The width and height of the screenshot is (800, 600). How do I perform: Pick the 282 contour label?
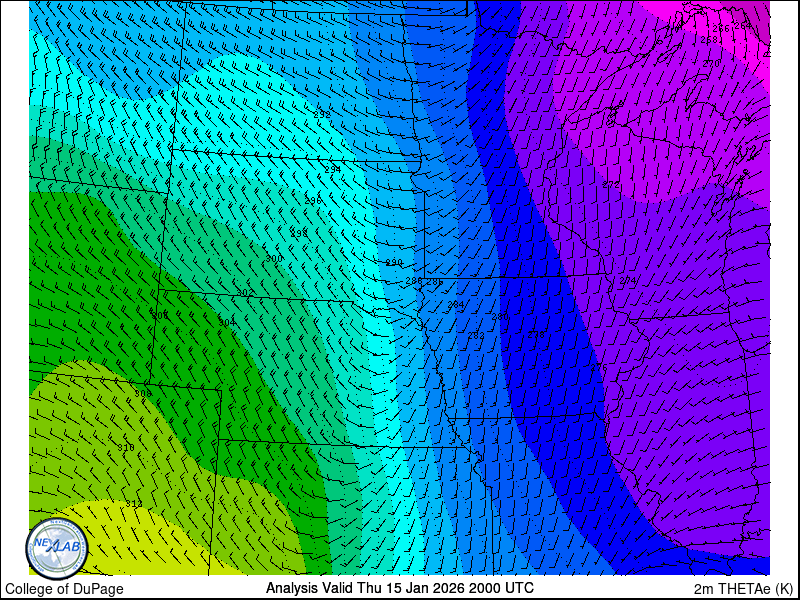pyautogui.click(x=476, y=335)
